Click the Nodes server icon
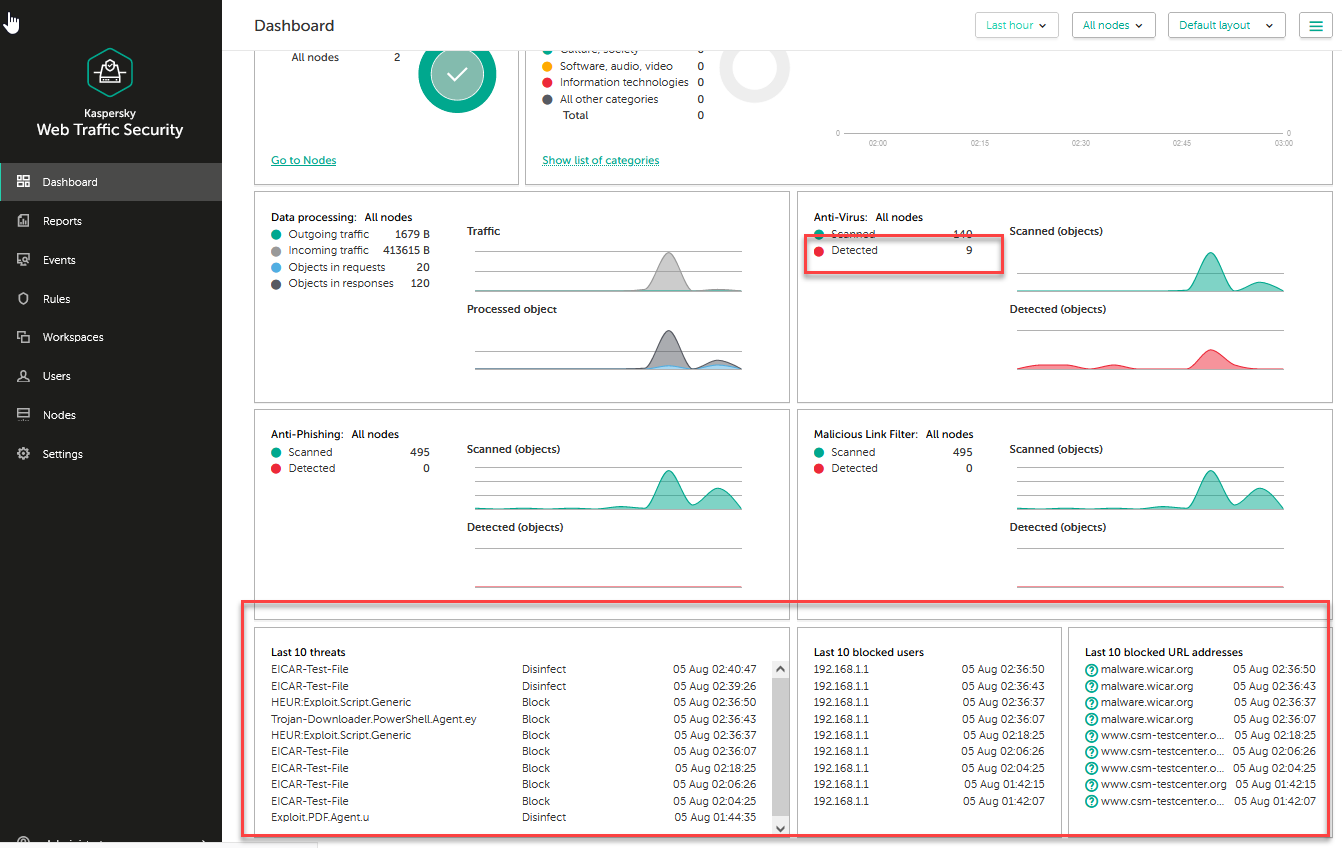This screenshot has height=848, width=1342. coord(23,415)
